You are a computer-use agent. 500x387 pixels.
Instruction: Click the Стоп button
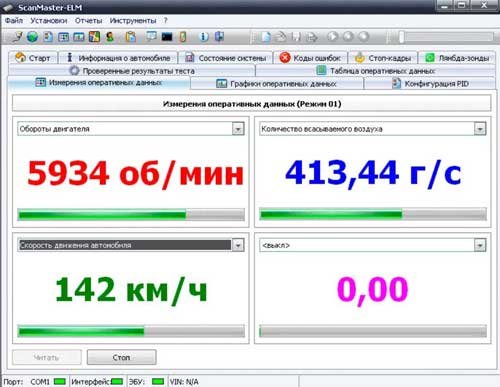coord(122,358)
